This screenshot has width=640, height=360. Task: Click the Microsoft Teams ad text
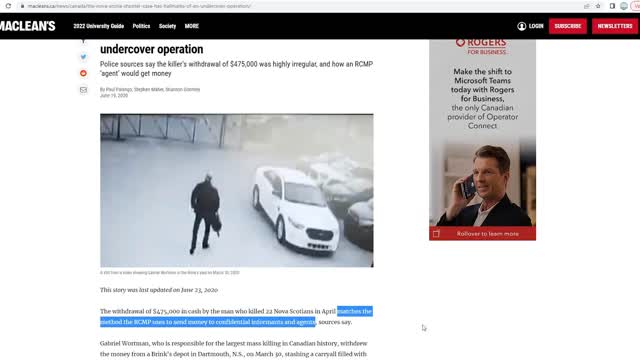(x=482, y=99)
